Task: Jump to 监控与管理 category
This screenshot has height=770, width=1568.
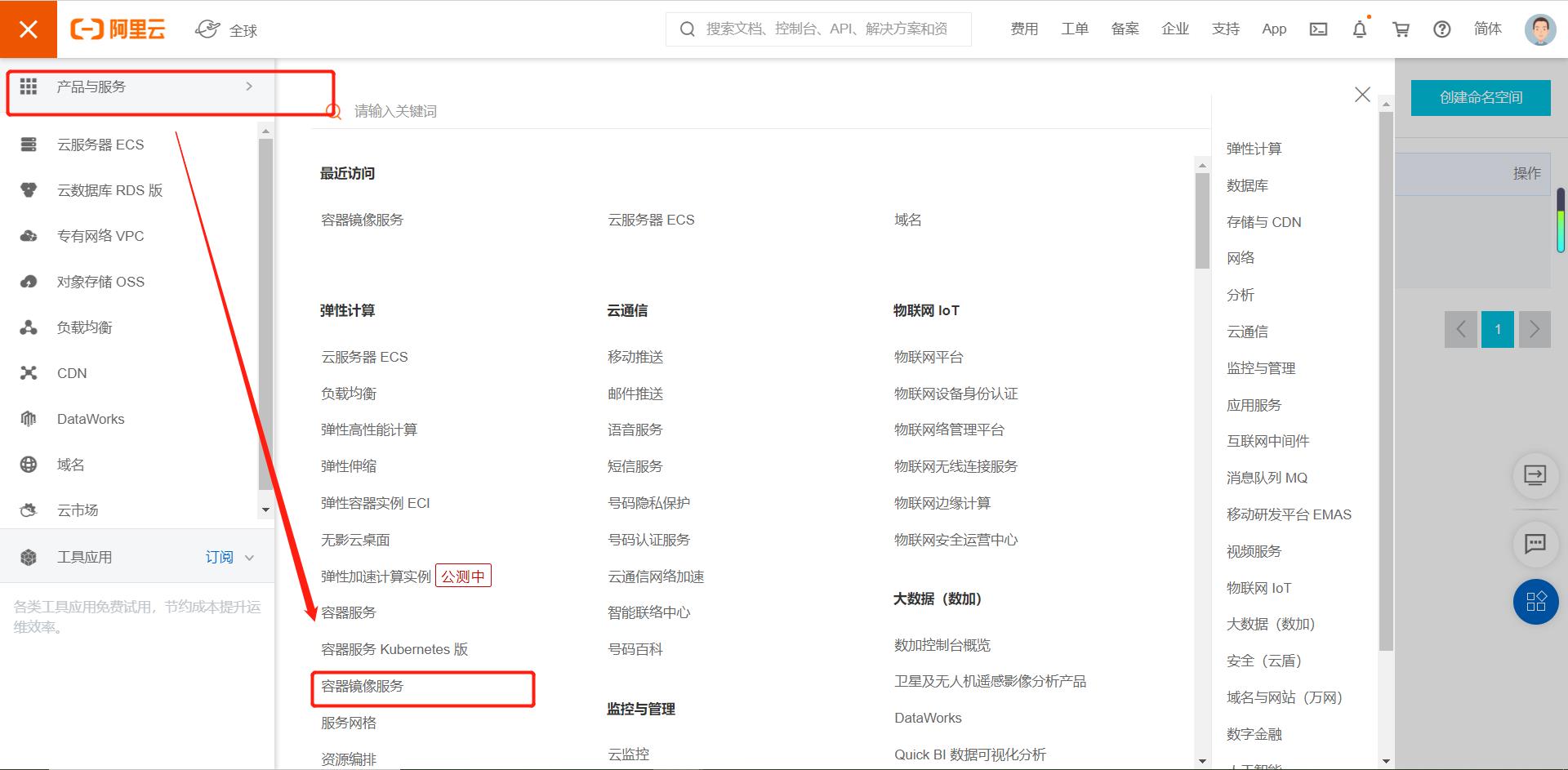Action: (x=1261, y=368)
